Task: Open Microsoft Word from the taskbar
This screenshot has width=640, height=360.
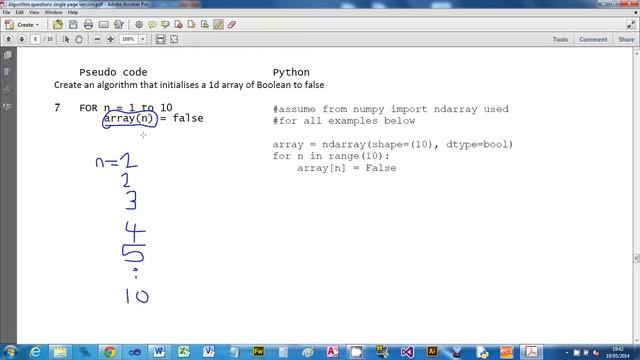Action: point(159,352)
